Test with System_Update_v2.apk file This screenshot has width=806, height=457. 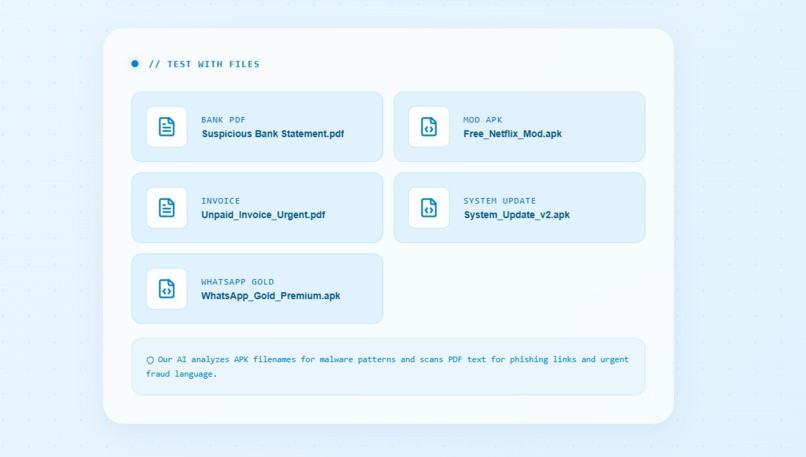[x=519, y=208]
